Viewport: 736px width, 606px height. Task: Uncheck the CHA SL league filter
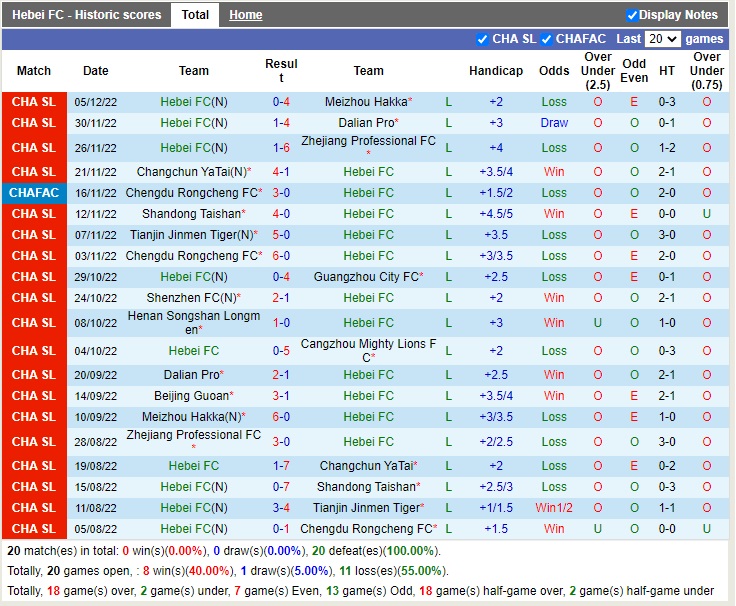coord(483,39)
